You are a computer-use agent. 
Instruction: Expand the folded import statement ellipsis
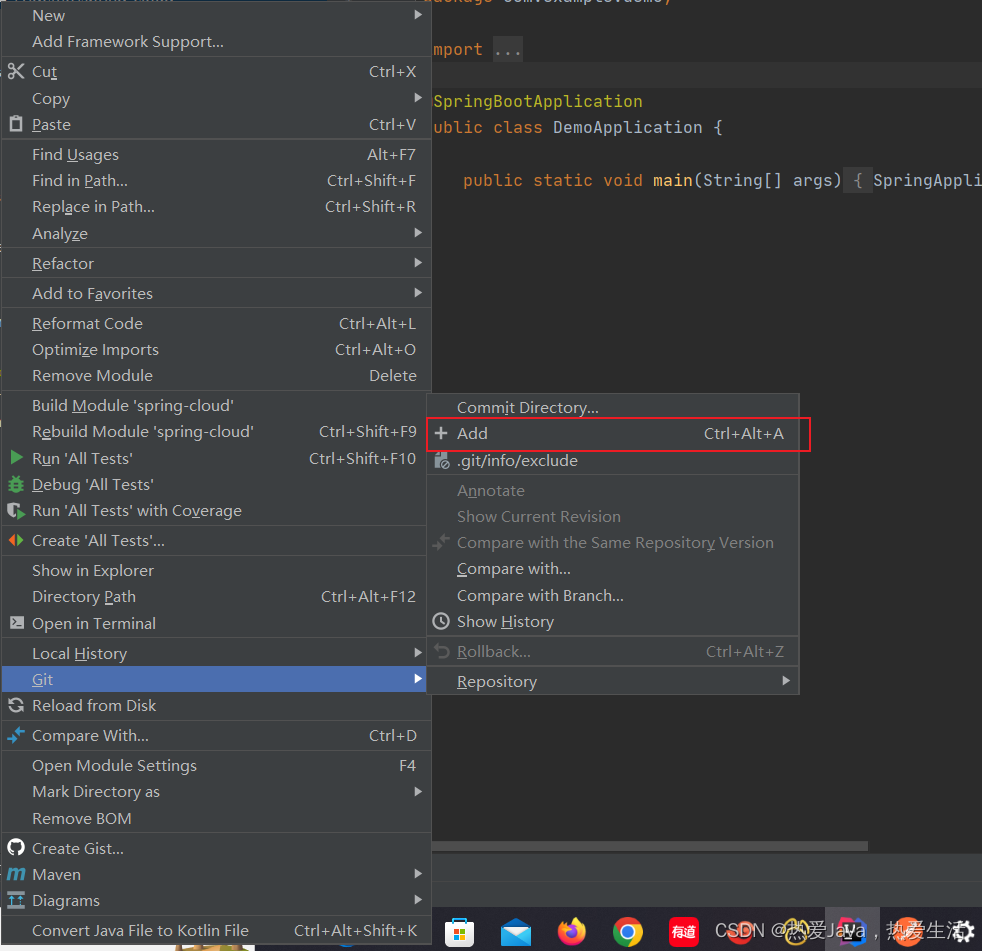(507, 49)
